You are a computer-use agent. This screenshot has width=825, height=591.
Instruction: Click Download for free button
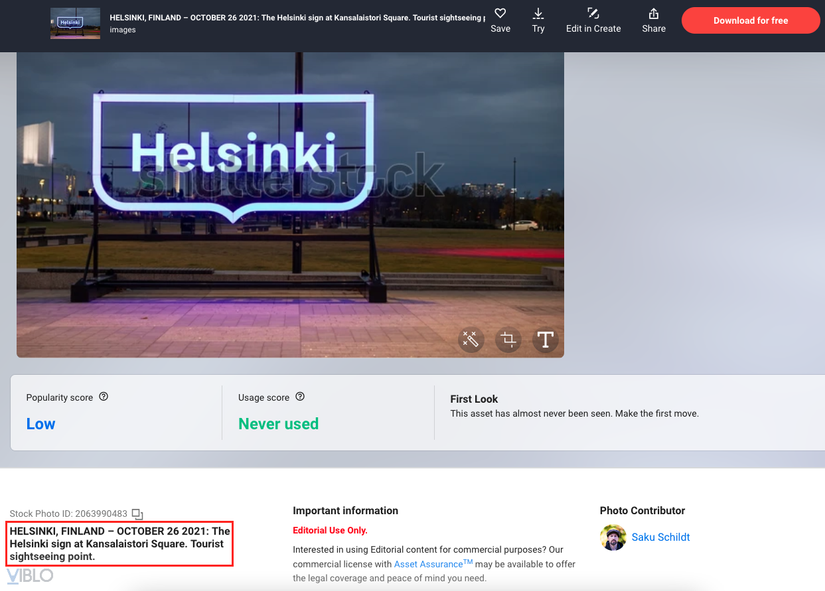[x=750, y=21]
